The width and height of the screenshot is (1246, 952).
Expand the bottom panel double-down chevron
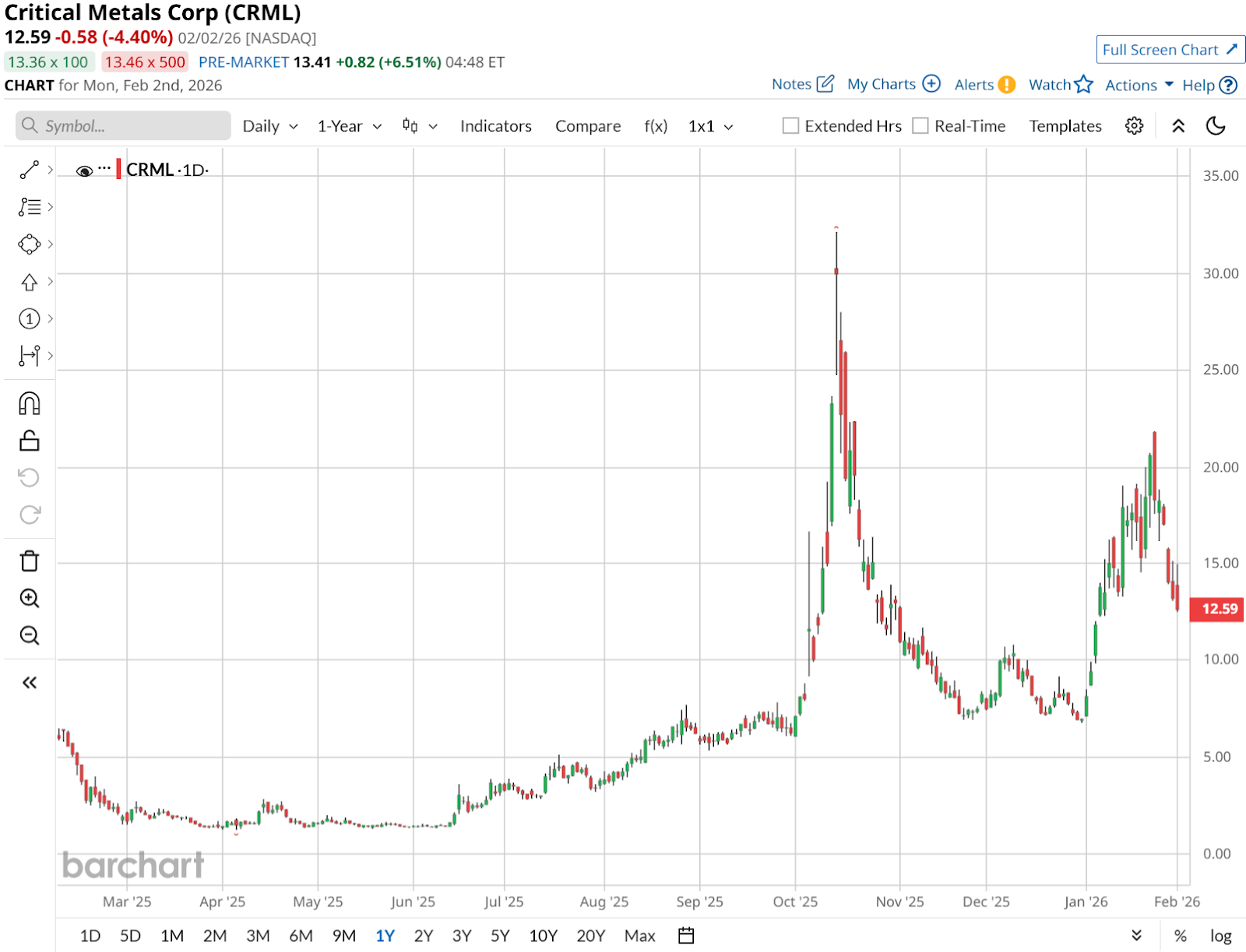pyautogui.click(x=1137, y=936)
